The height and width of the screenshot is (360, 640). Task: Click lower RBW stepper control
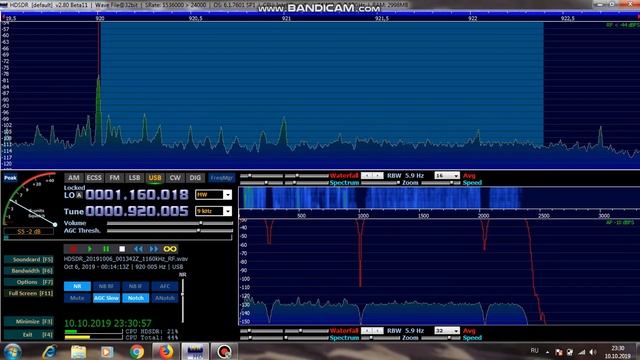pyautogui.click(x=372, y=331)
